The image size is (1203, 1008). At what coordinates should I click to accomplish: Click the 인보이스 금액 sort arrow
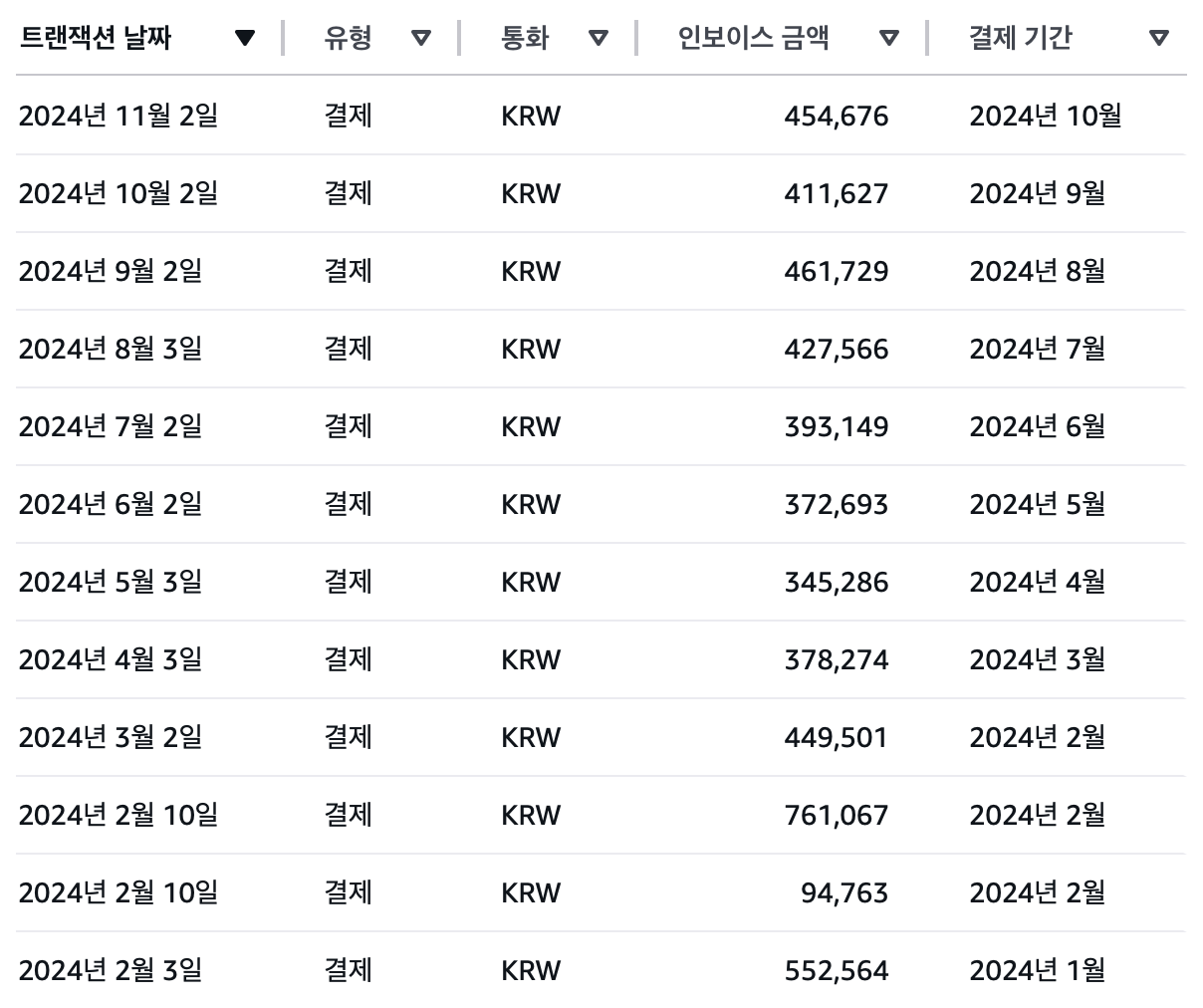click(889, 39)
